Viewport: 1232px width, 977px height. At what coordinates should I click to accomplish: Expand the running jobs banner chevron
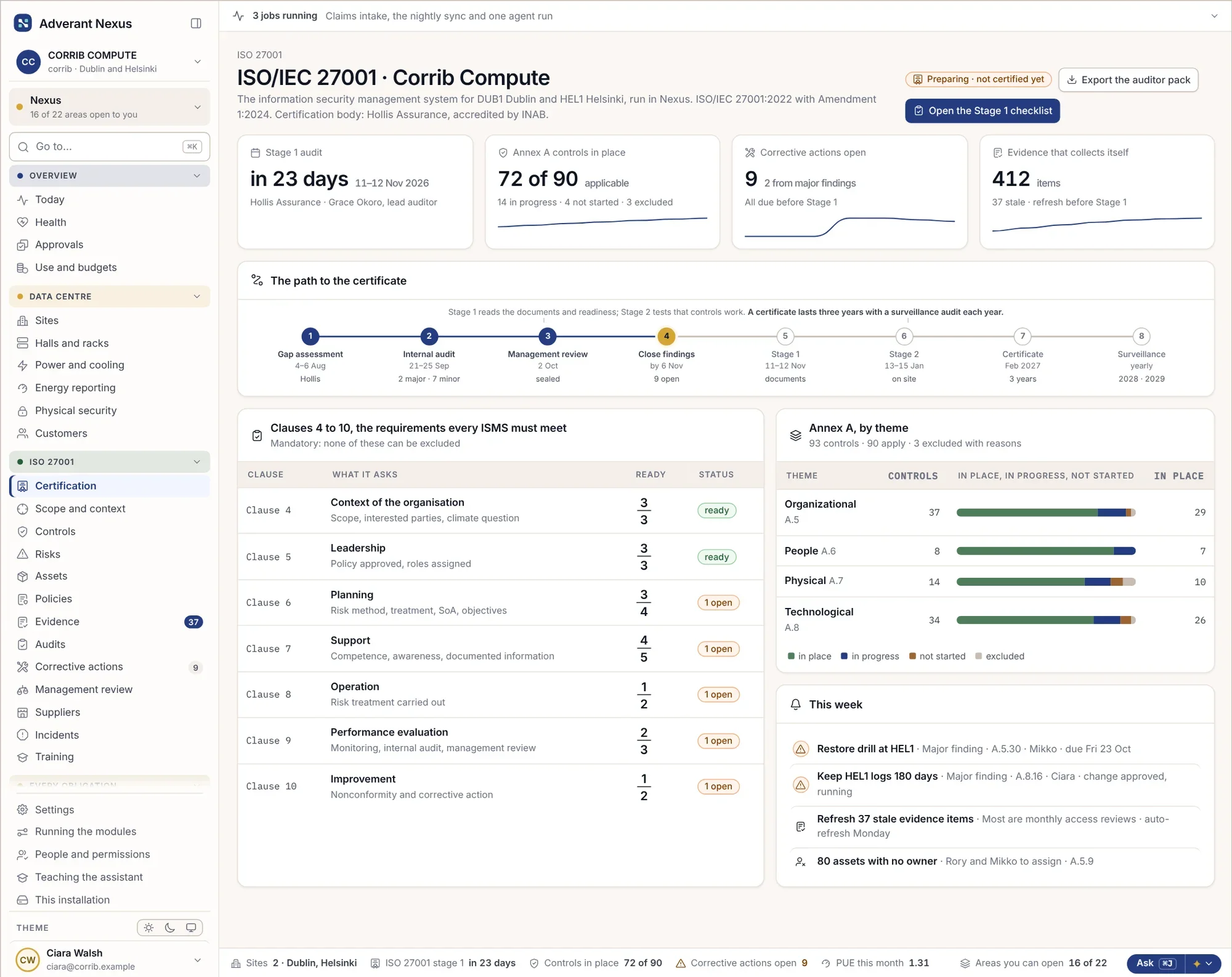coord(1214,16)
